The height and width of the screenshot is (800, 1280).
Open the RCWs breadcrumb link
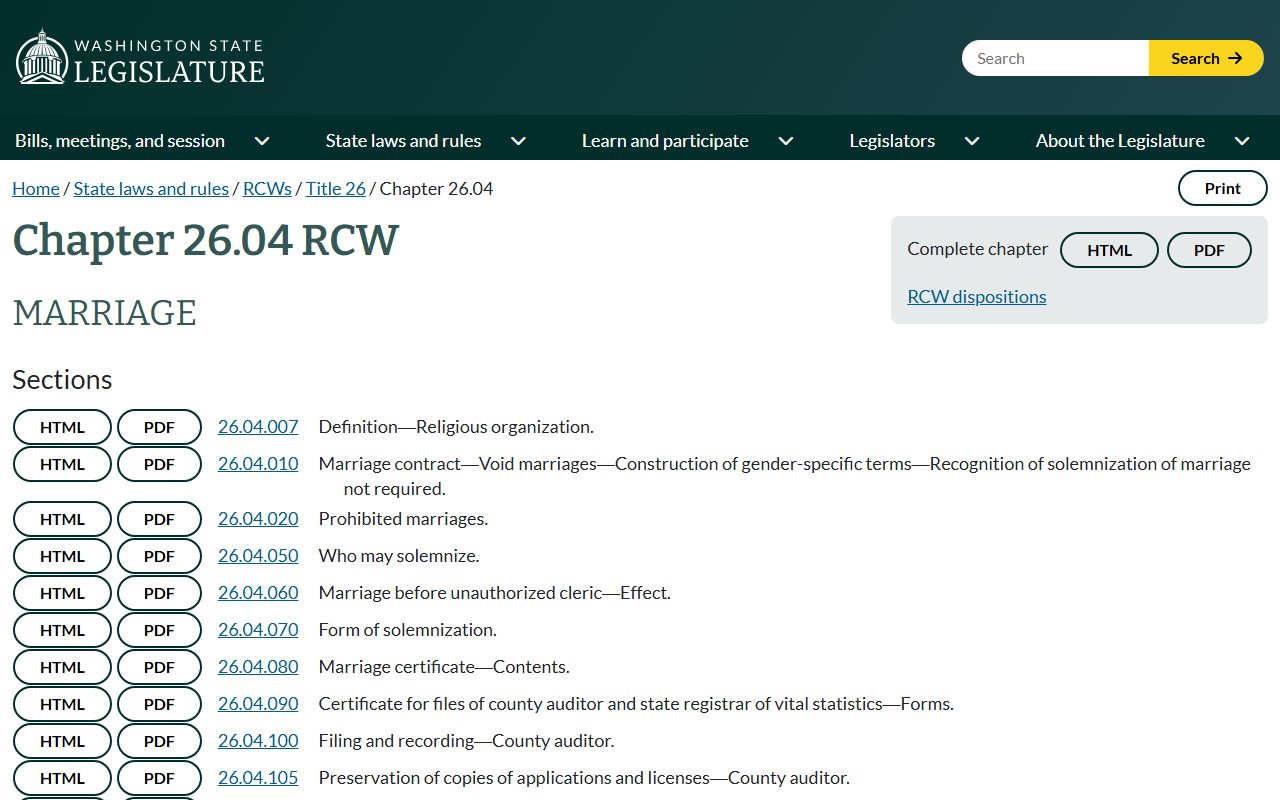pos(267,189)
